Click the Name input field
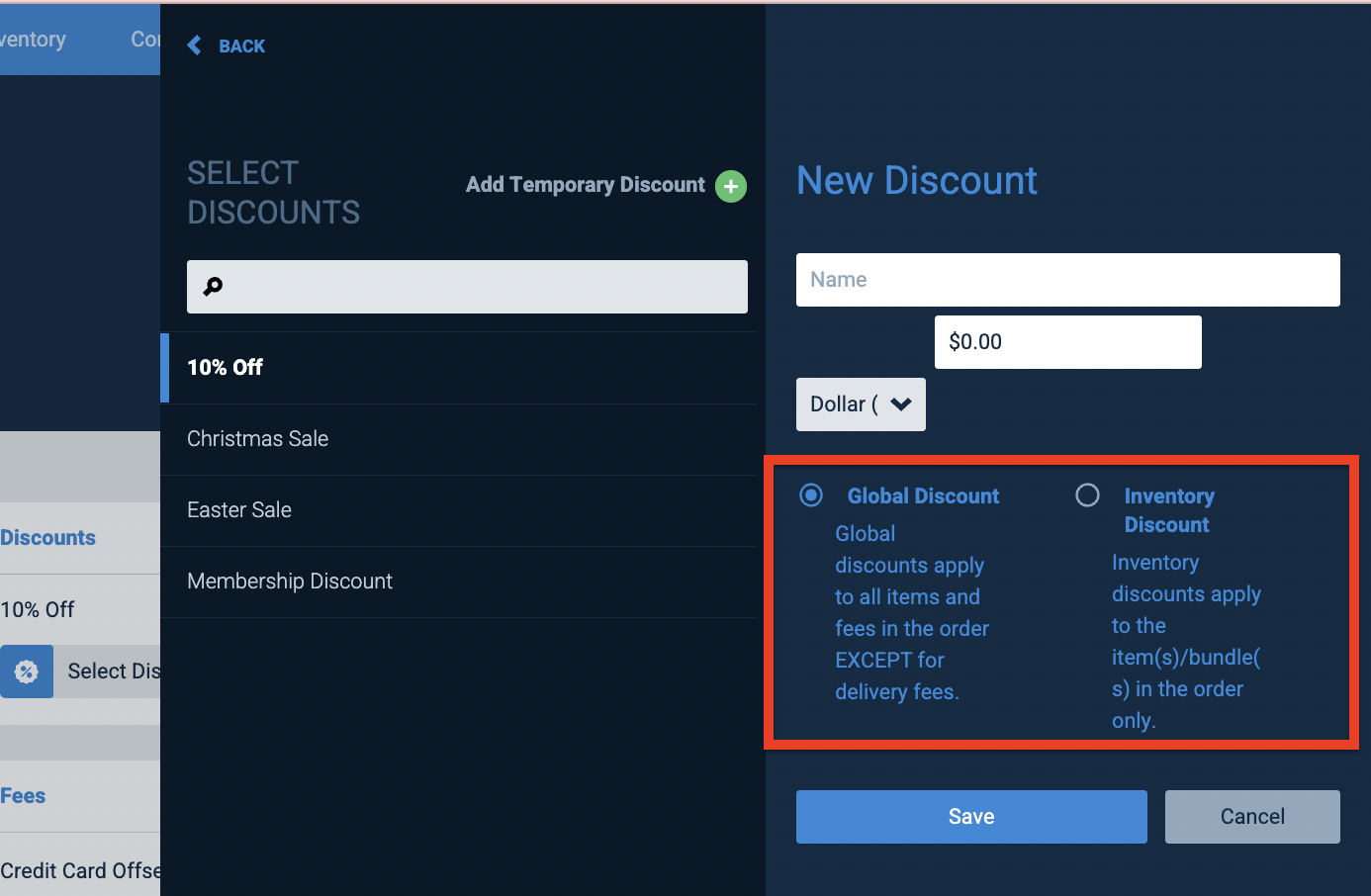This screenshot has width=1371, height=896. click(1067, 279)
